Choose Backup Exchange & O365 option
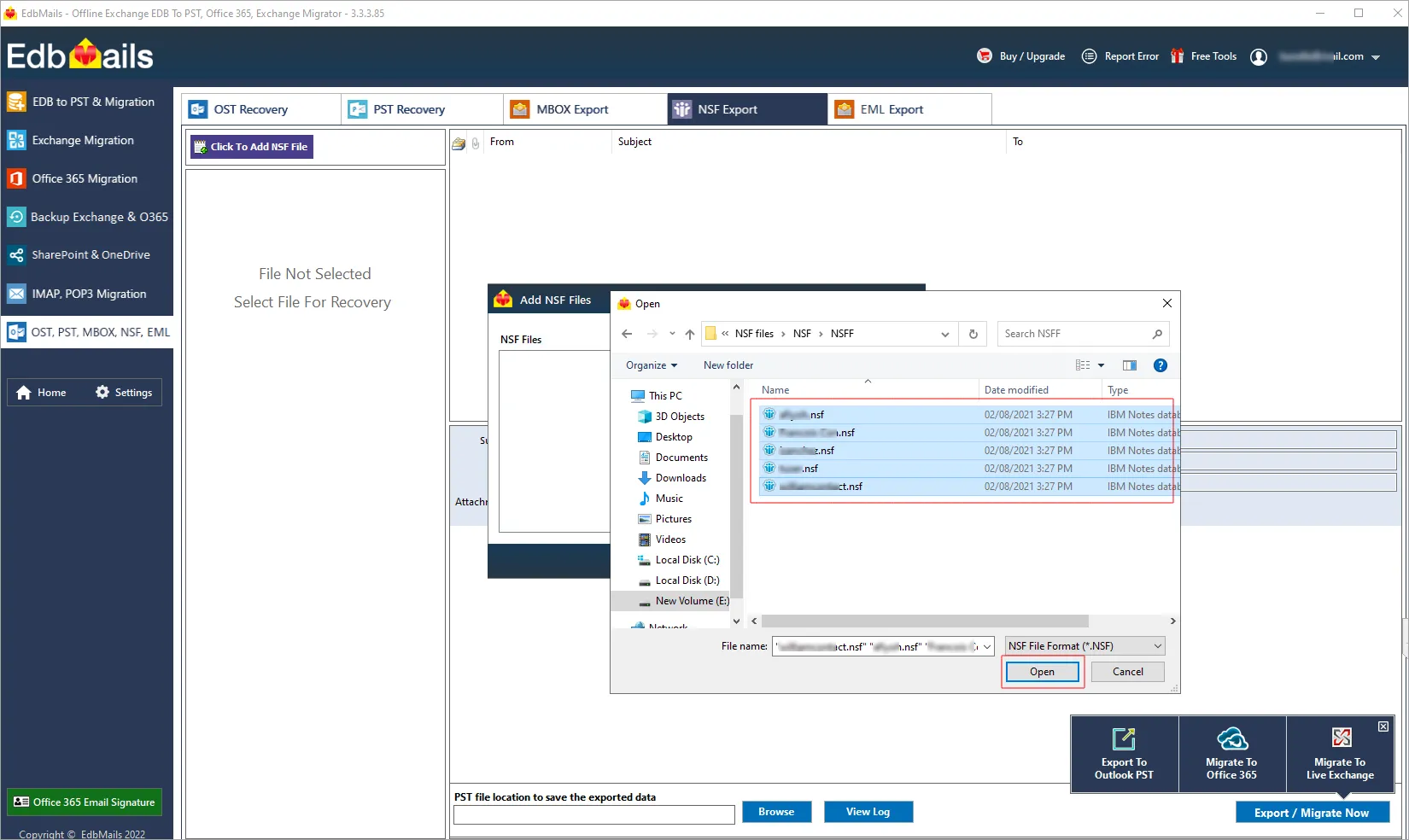Screen dimensions: 1409x840 pos(86,217)
